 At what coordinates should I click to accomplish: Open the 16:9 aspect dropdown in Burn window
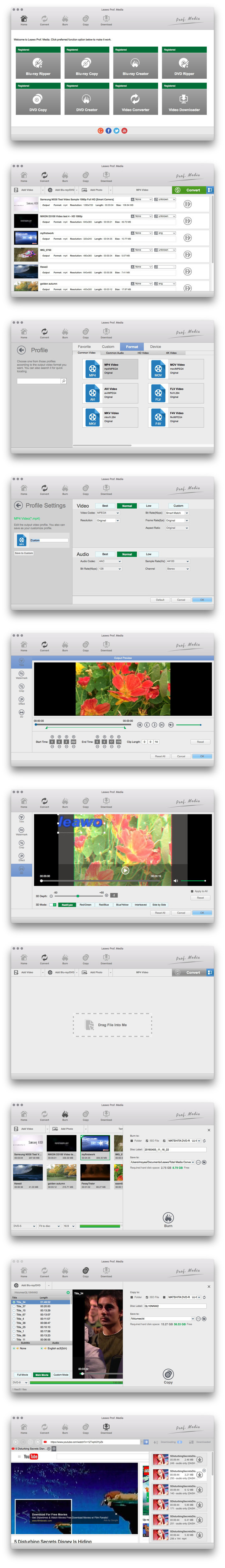(69, 1226)
